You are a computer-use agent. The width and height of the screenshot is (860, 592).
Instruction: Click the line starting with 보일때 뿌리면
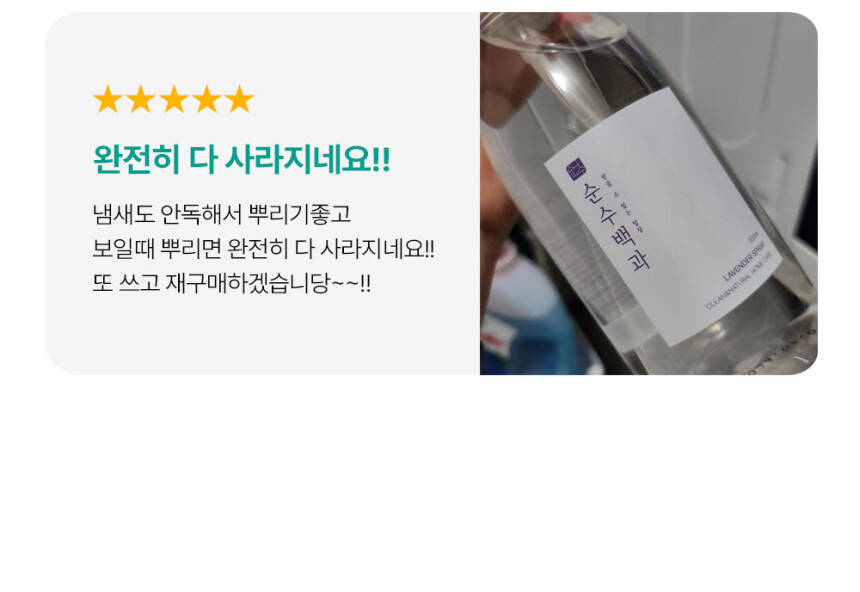click(263, 249)
